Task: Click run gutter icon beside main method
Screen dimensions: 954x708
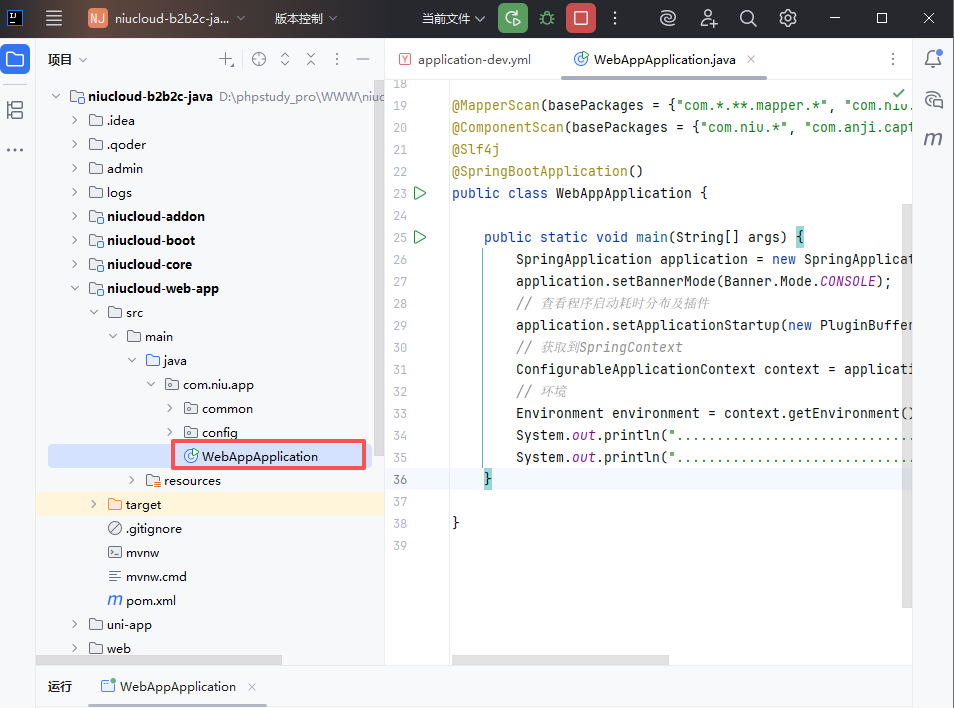Action: 420,237
